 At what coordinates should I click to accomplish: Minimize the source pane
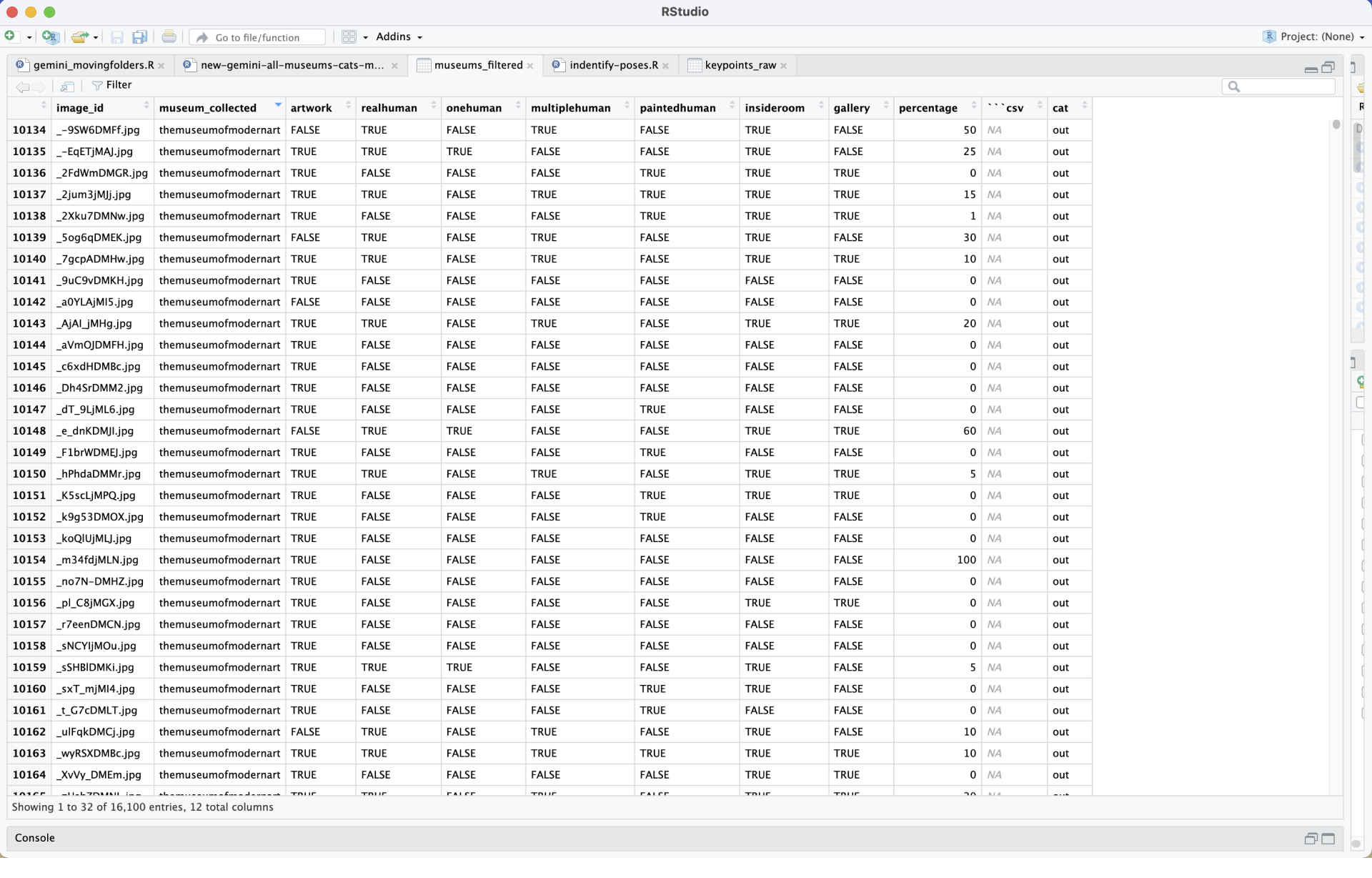point(1311,69)
